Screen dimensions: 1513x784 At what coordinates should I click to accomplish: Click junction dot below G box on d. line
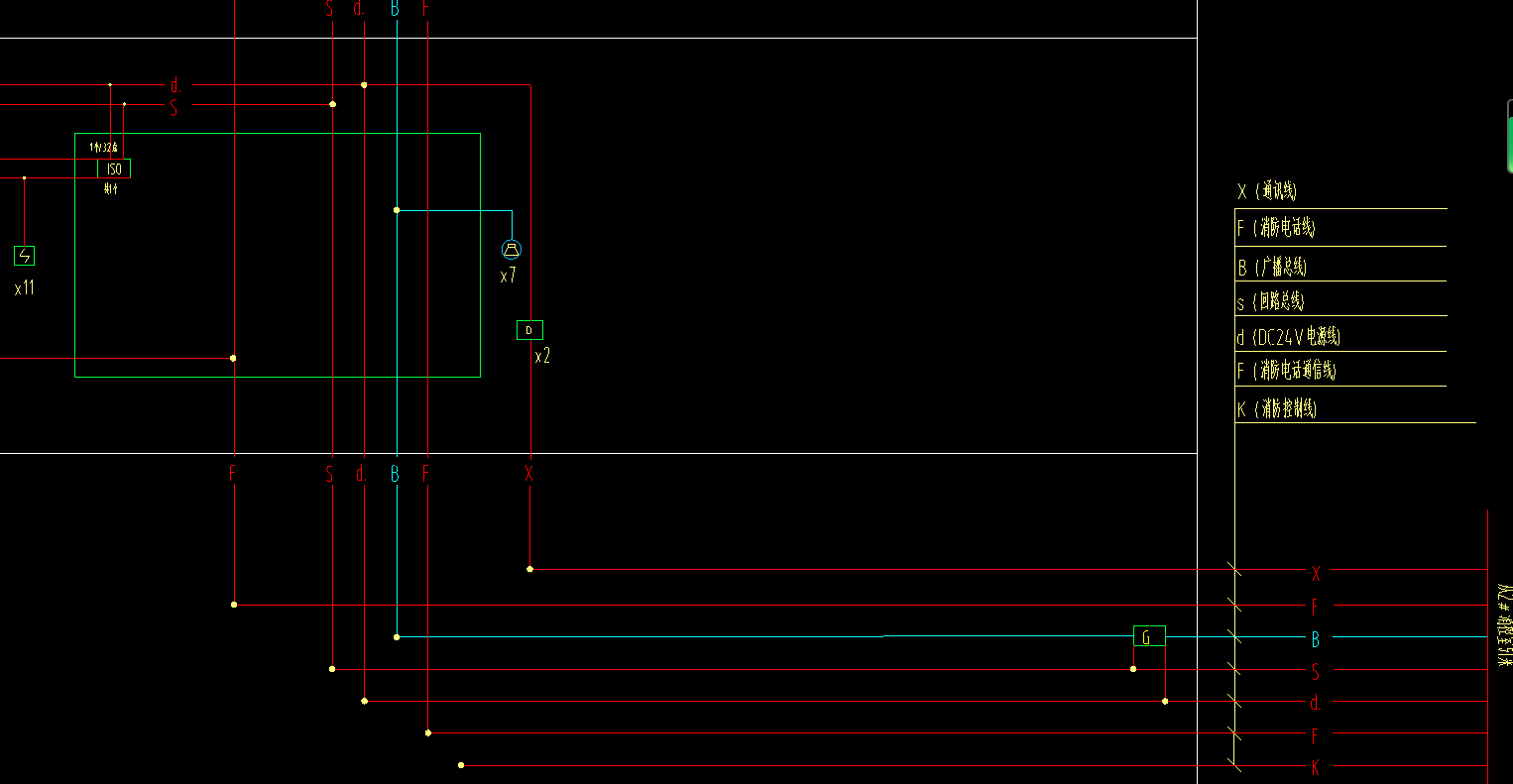pos(1165,701)
